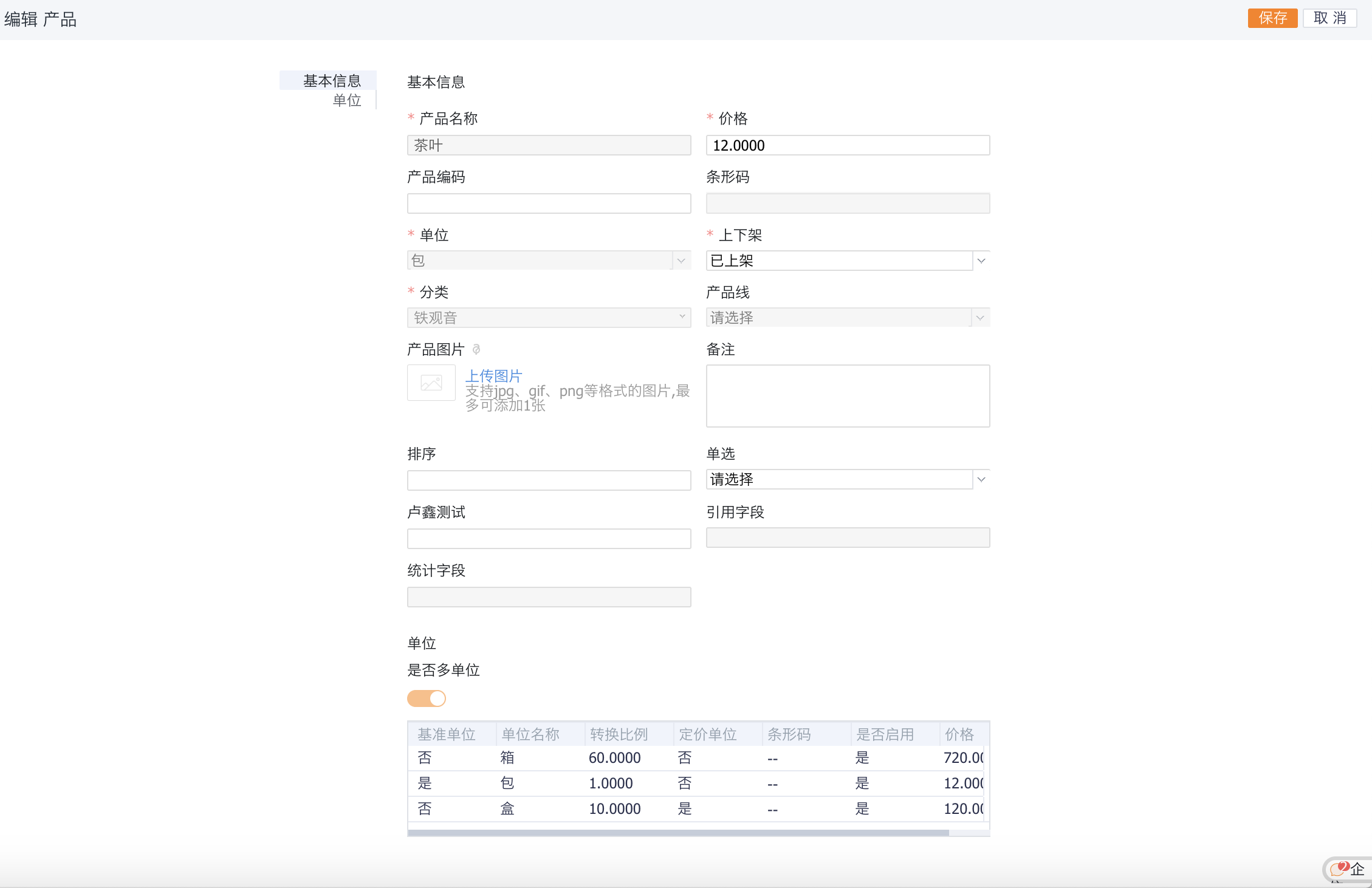Click the 10.0000 conversion ratio cell
The width and height of the screenshot is (1372, 888).
point(614,809)
